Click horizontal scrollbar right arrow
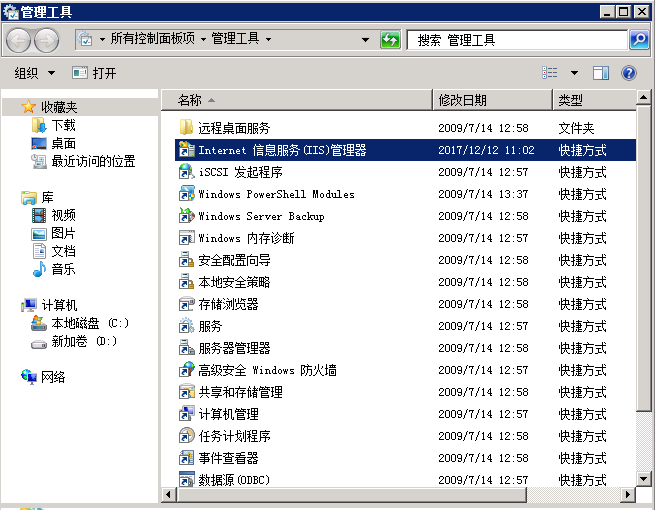The image size is (655, 510). click(x=627, y=495)
